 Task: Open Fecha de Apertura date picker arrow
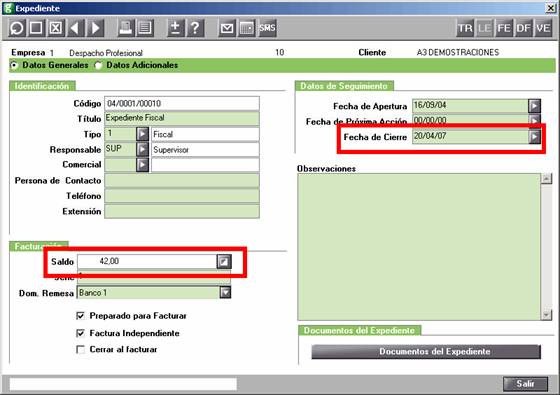(x=534, y=106)
